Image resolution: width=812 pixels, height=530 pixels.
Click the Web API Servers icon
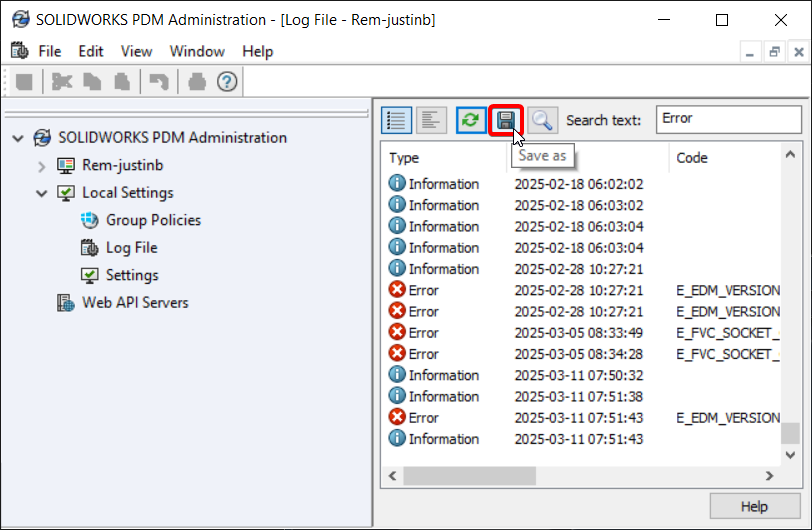point(66,303)
